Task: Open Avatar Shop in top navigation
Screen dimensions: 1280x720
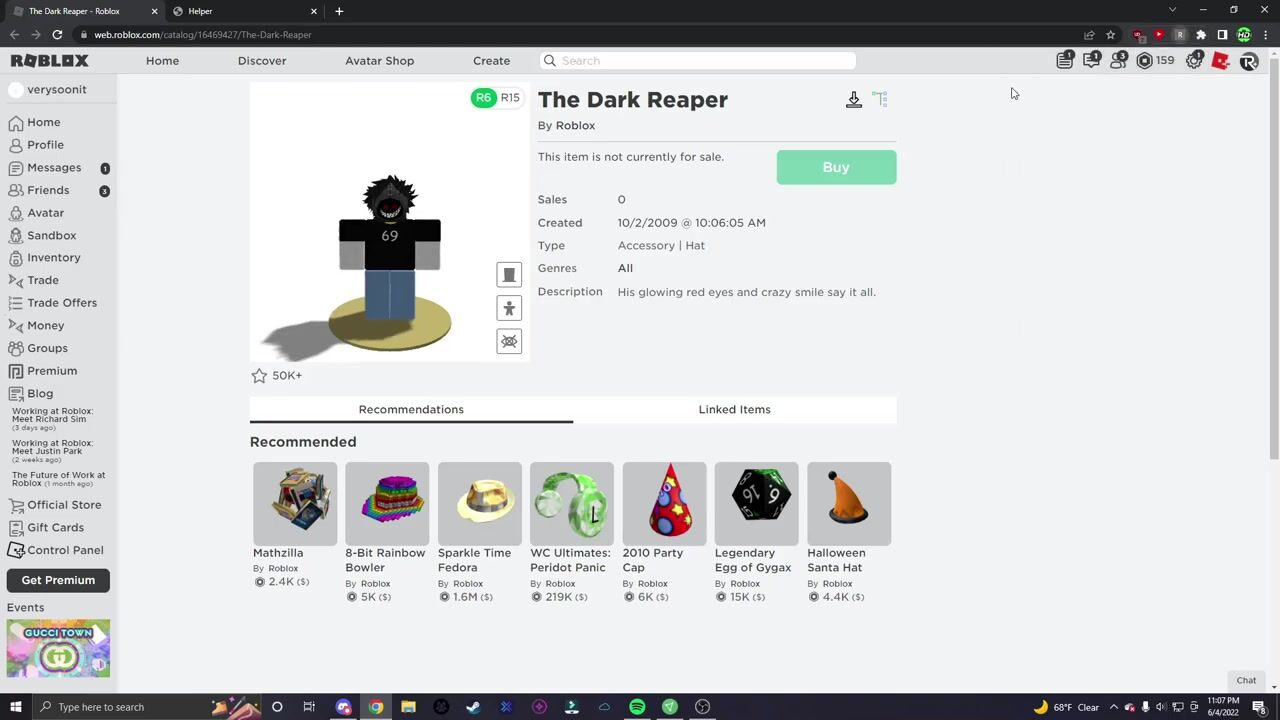Action: click(x=379, y=61)
